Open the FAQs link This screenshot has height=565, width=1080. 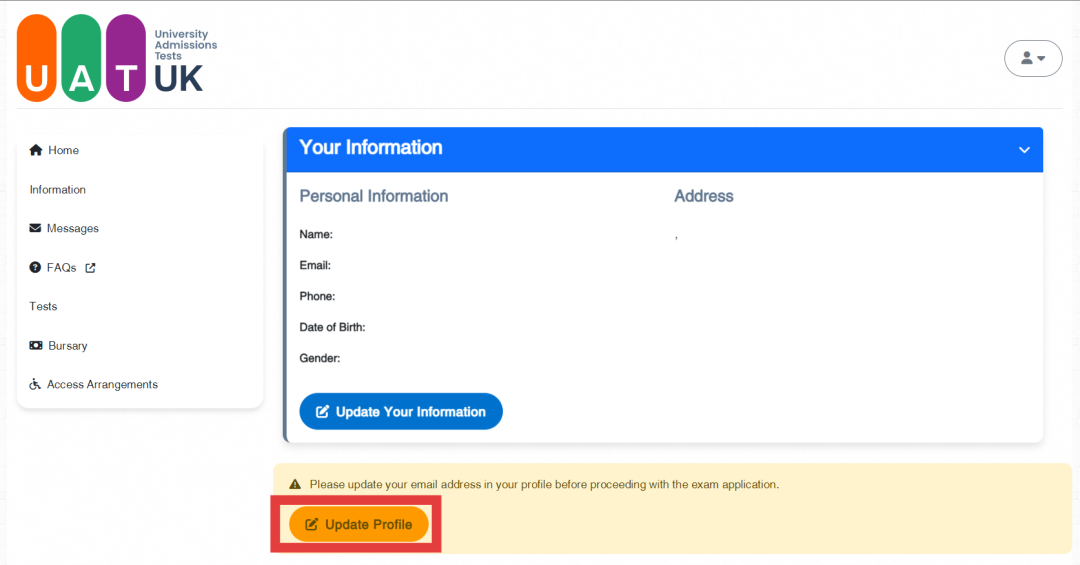tap(62, 267)
